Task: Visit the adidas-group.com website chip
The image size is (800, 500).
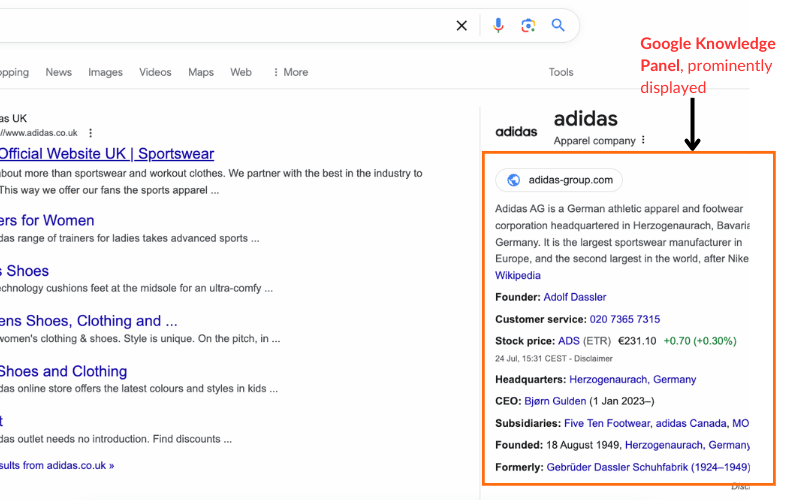Action: (559, 180)
